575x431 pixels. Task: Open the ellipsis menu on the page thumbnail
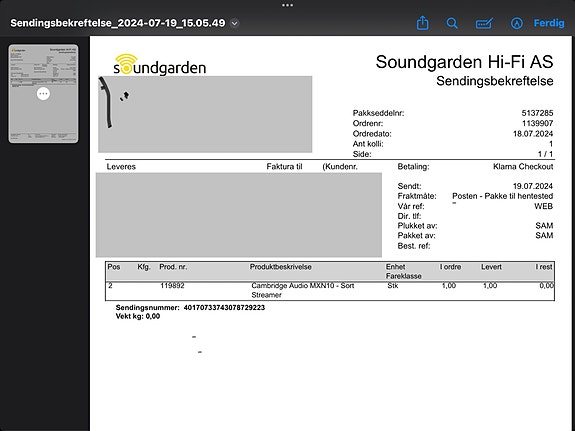tap(43, 94)
